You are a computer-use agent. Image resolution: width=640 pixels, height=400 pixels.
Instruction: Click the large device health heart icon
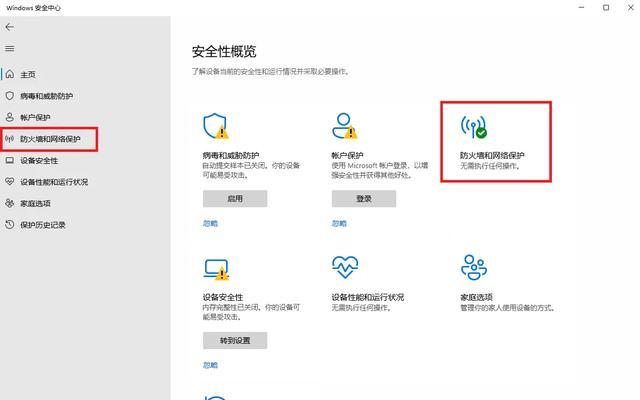[x=345, y=267]
